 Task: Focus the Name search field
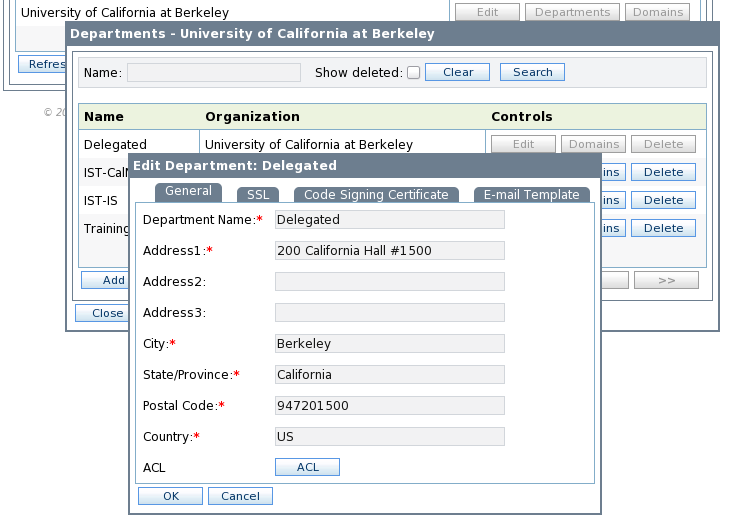[214, 72]
